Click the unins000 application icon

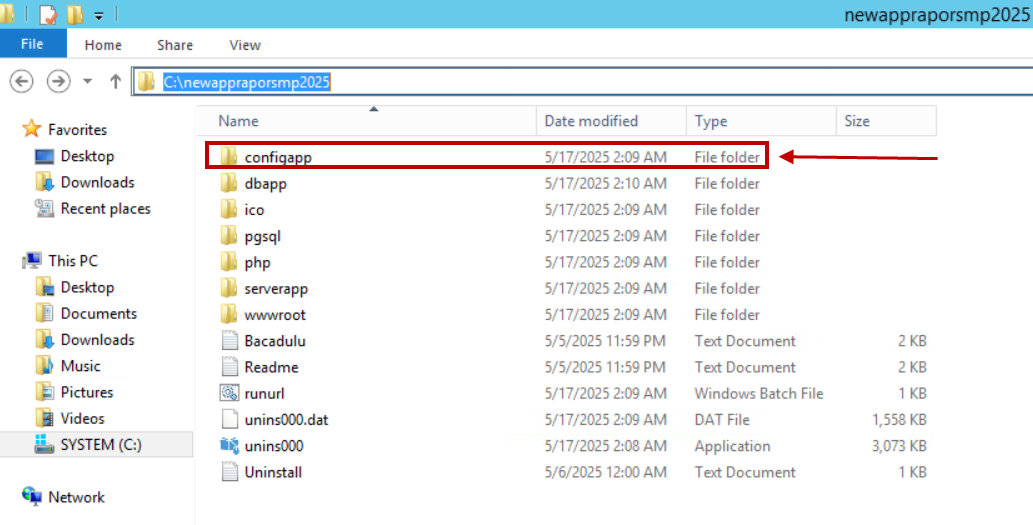tap(229, 446)
